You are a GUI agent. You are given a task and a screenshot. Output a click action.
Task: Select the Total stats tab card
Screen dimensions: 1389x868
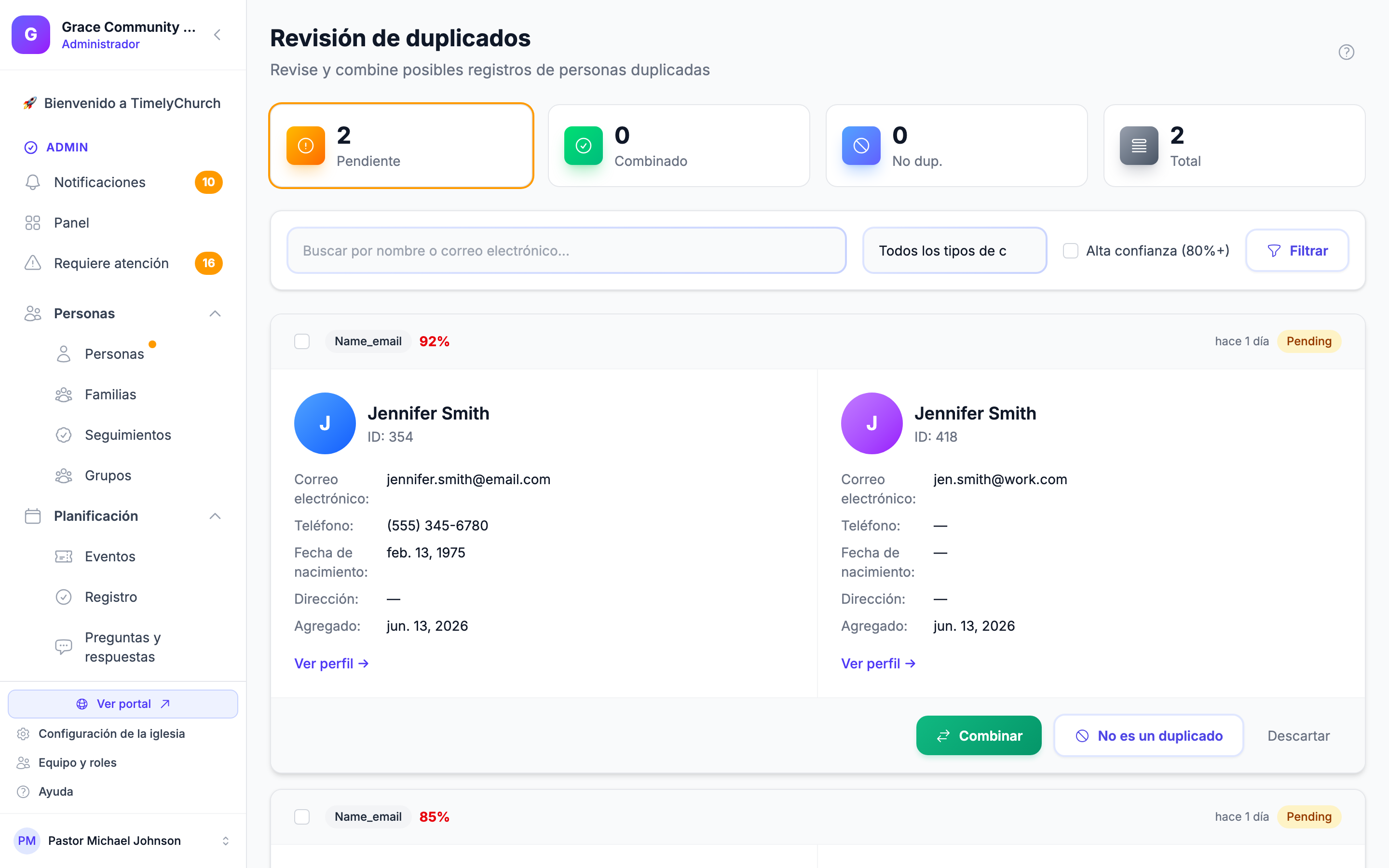pos(1234,146)
